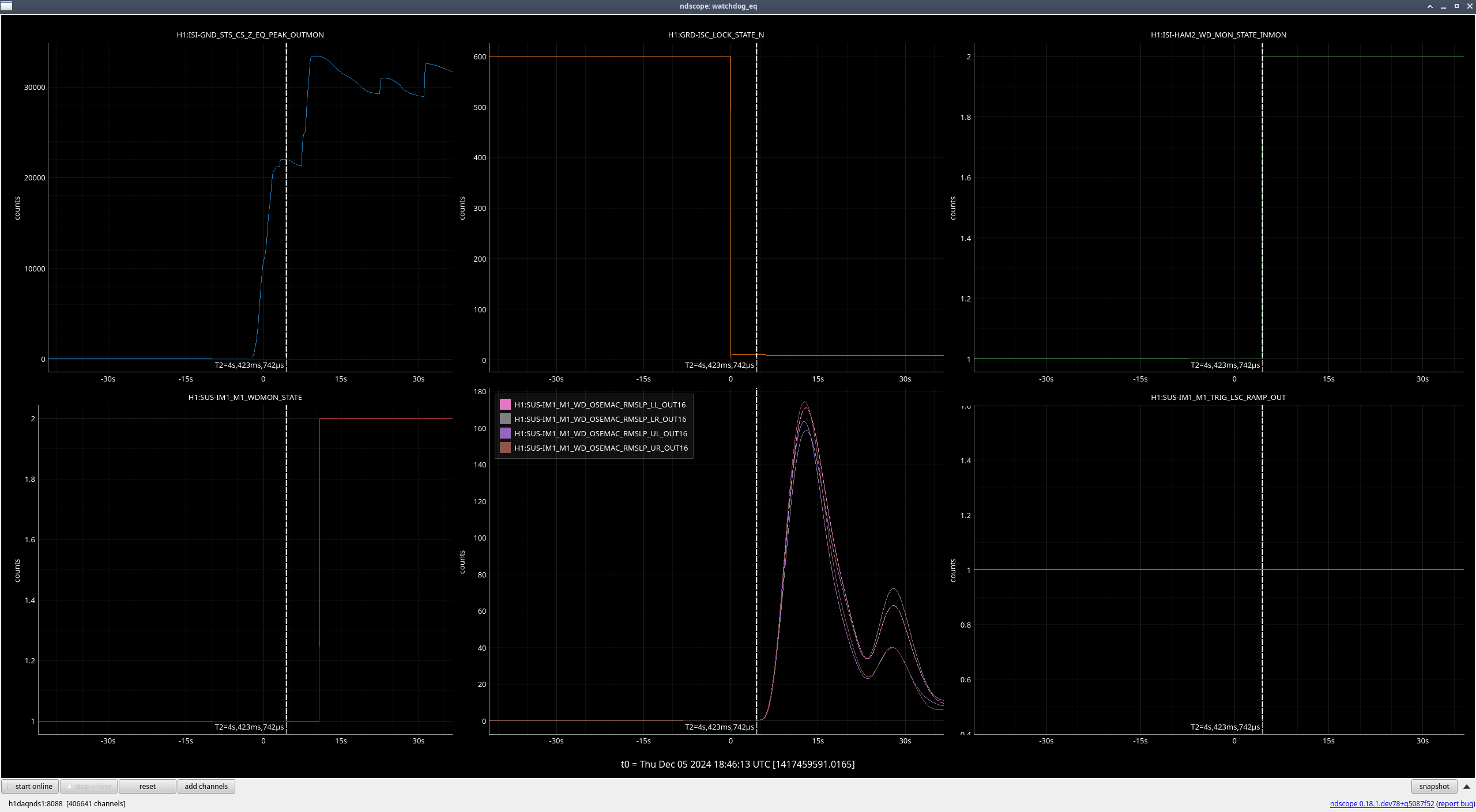Image resolution: width=1476 pixels, height=812 pixels.
Task: Click the T2=4s,423ms,742µs label in EQ_PEAK plot
Action: [249, 365]
